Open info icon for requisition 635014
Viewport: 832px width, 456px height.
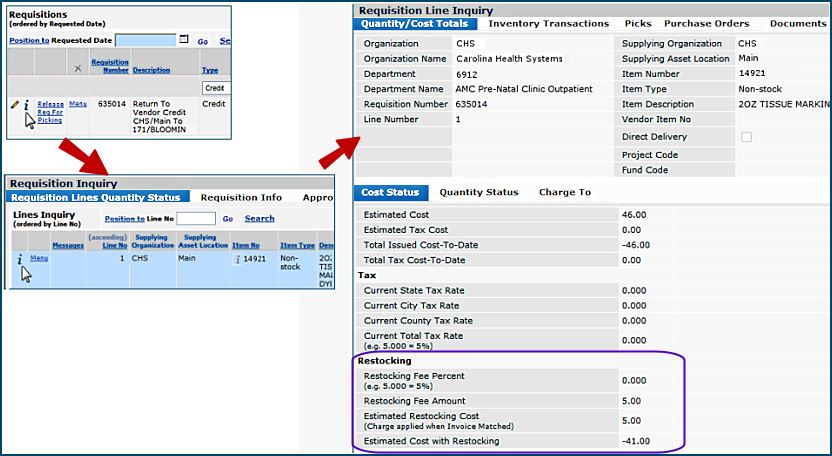[25, 105]
